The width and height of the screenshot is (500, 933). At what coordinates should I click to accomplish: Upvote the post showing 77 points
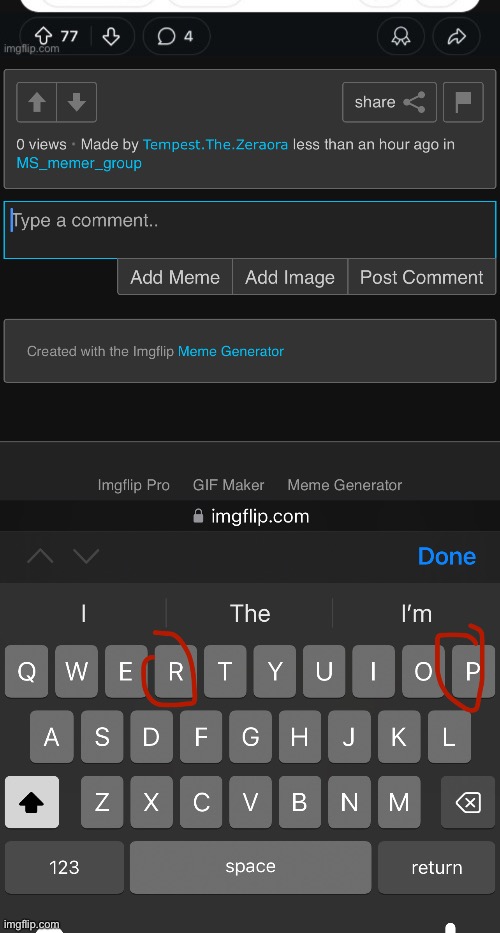pyautogui.click(x=45, y=37)
